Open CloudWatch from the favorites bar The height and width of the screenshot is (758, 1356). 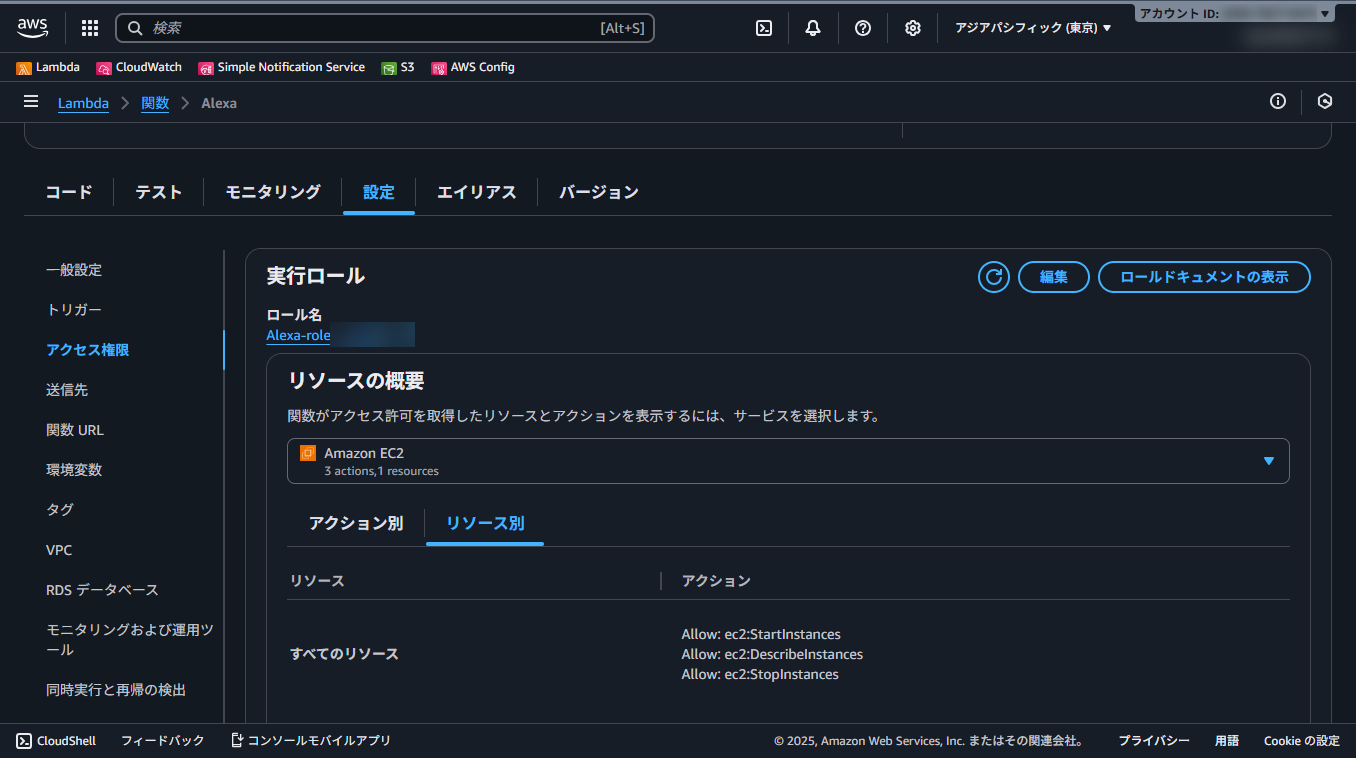tap(139, 67)
